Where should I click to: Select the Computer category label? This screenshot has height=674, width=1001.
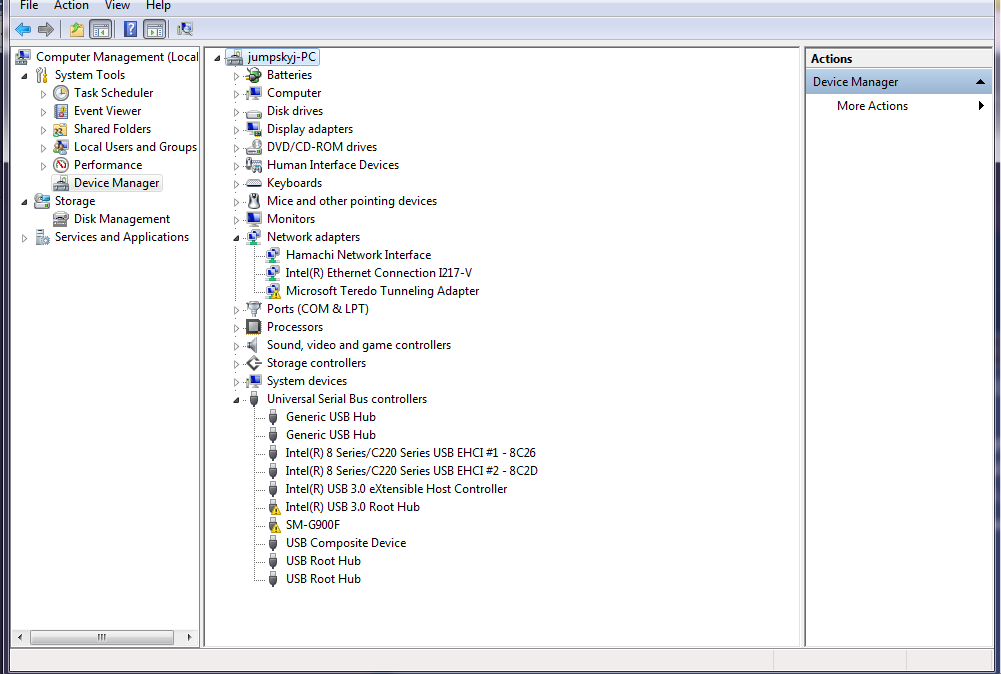[294, 93]
